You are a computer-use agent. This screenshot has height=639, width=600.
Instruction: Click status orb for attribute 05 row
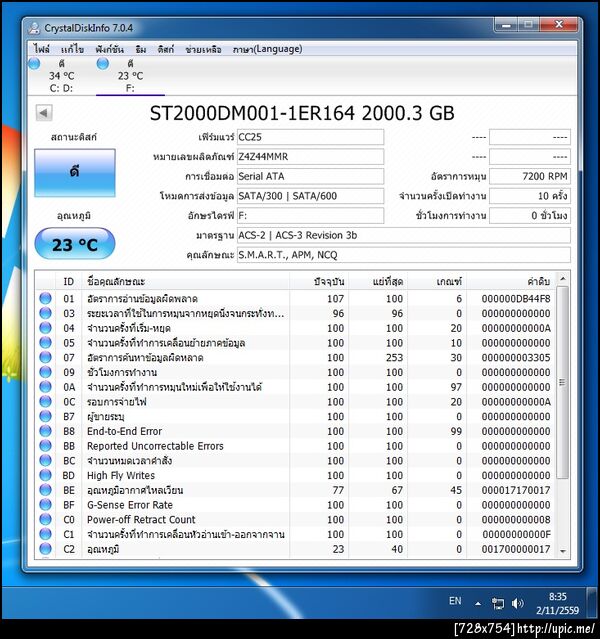click(46, 342)
